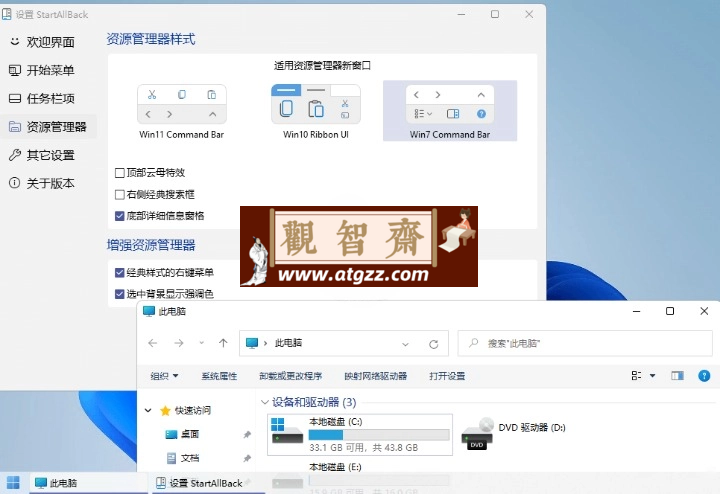Open the 组织 dropdown menu
720x494 pixels.
click(x=164, y=376)
